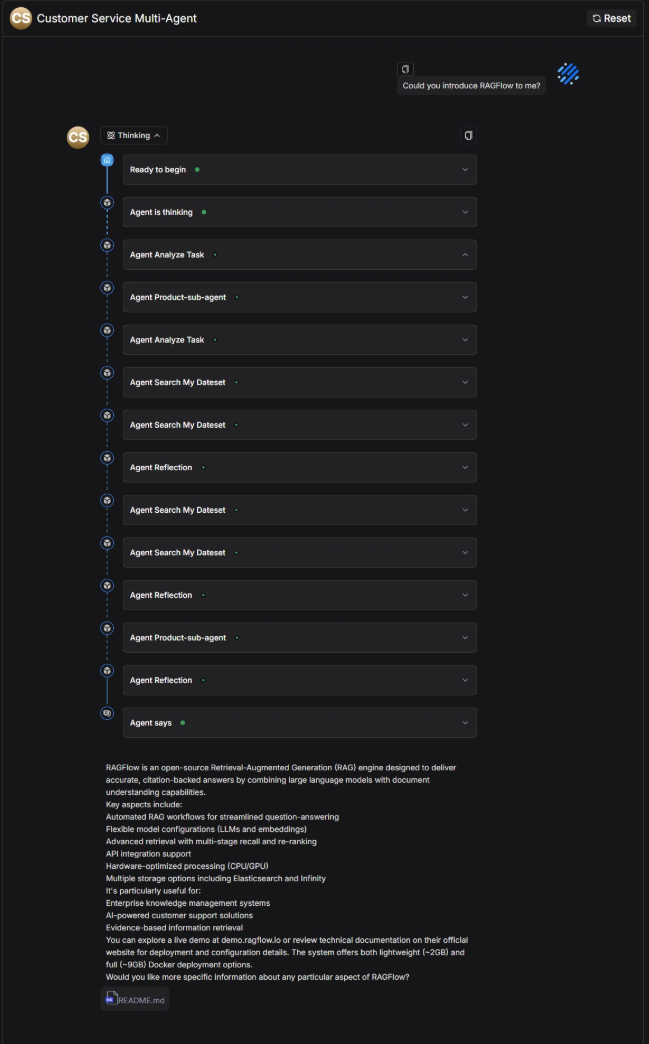Open the README.md attachment
This screenshot has width=649, height=1044.
[x=134, y=998]
